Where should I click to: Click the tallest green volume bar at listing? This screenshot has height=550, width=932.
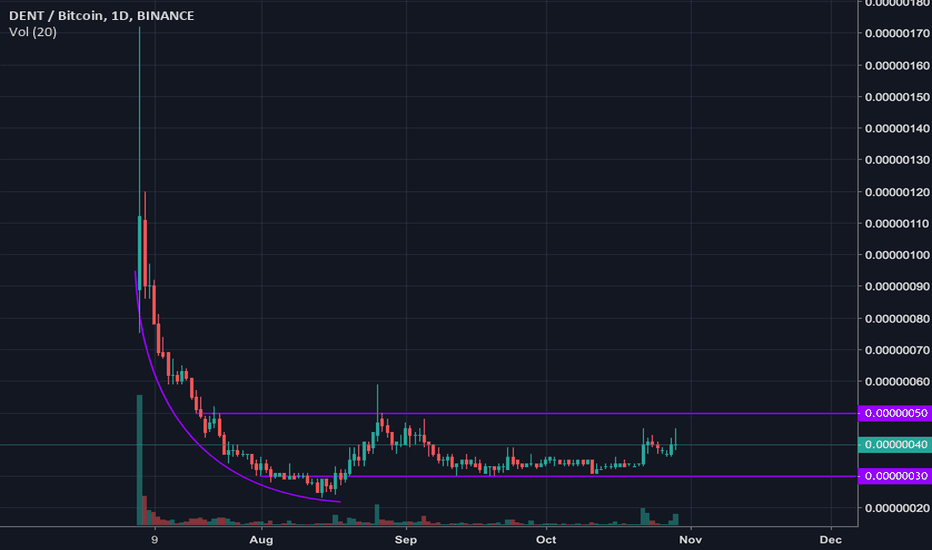point(140,460)
